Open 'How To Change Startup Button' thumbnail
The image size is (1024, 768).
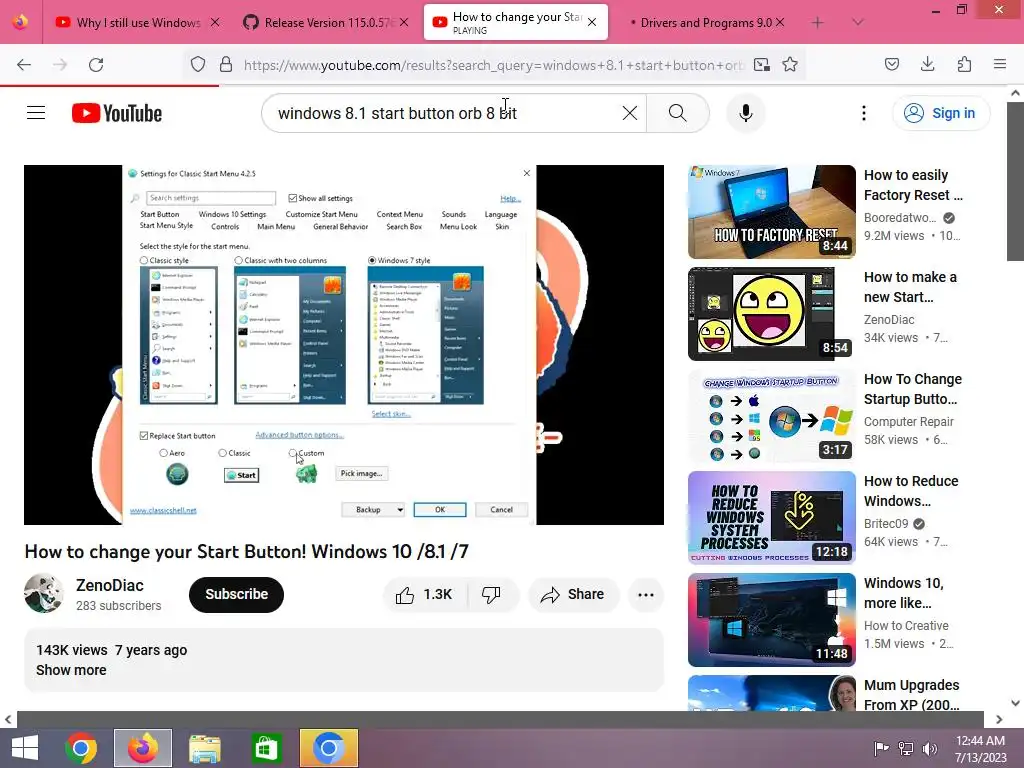click(771, 415)
